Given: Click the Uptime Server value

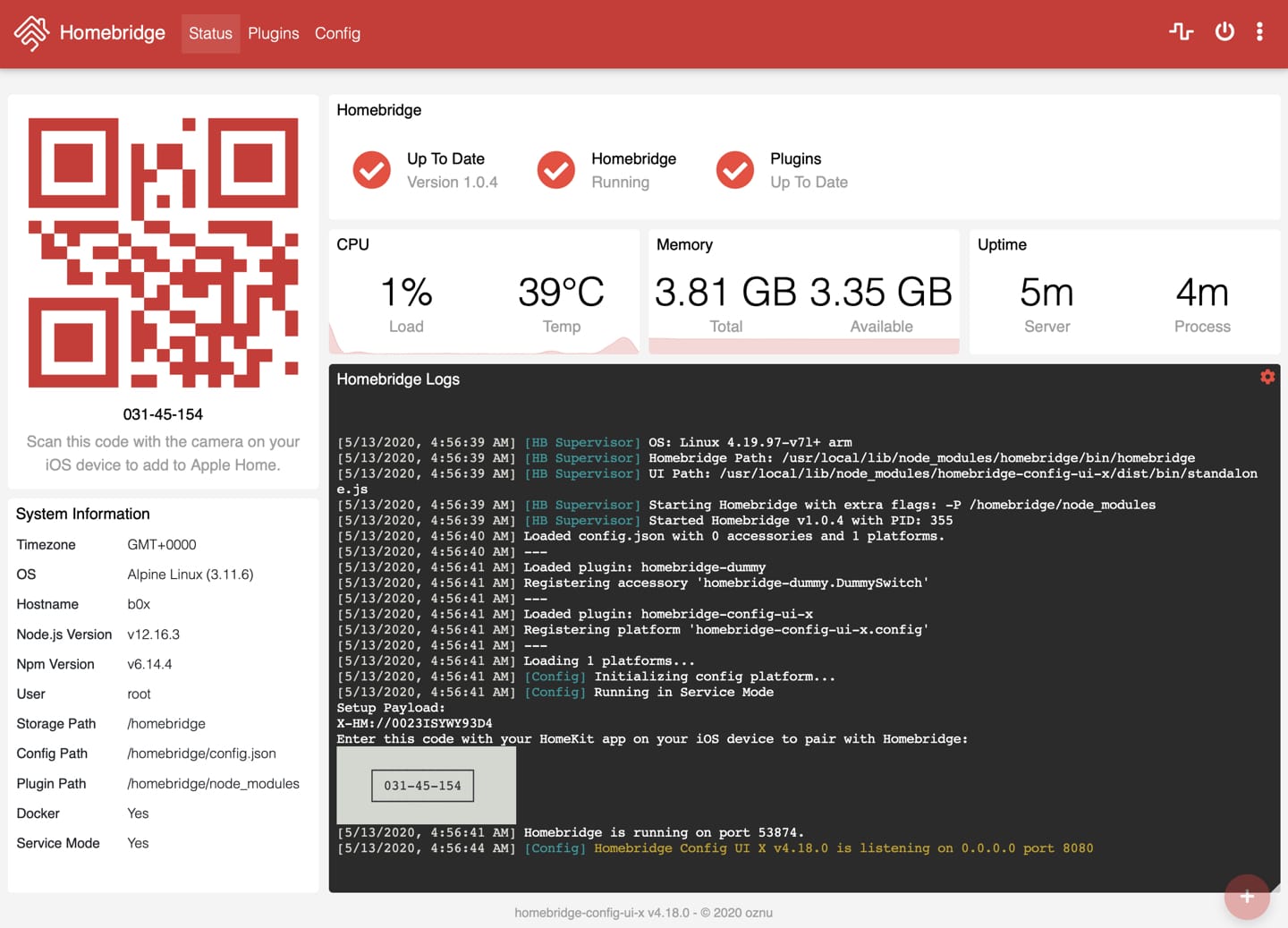Looking at the screenshot, I should point(1046,293).
